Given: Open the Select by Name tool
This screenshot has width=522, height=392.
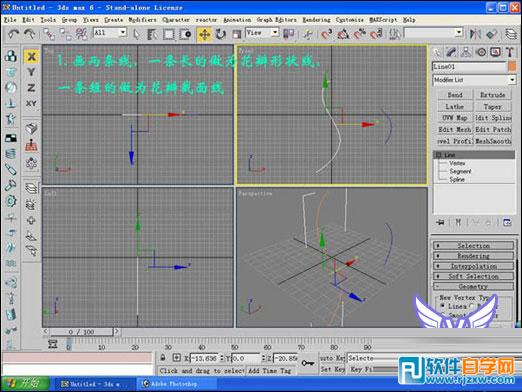Looking at the screenshot, I should coord(152,34).
